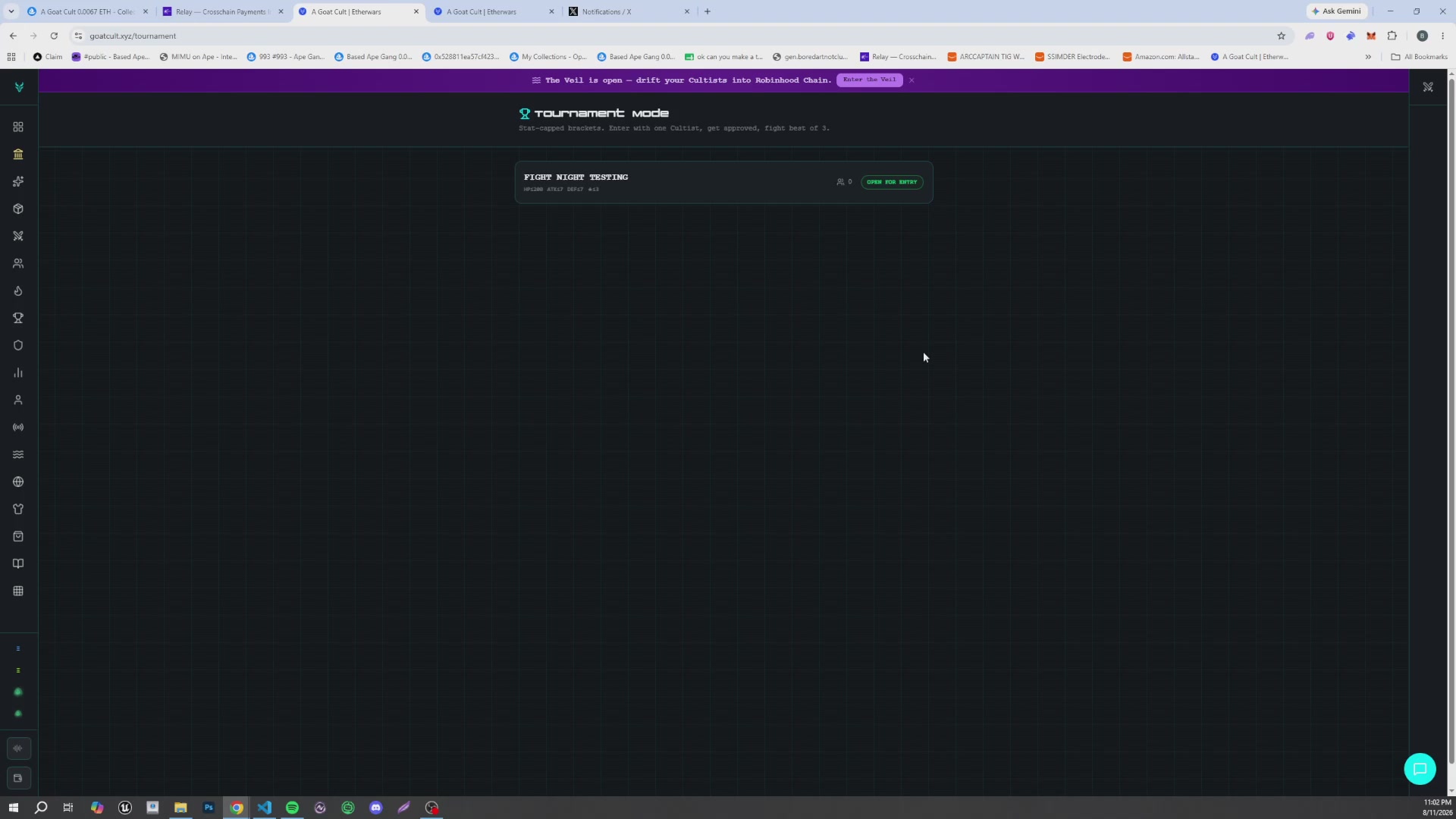Switch to the fourth A Goat Cult tab
The width and height of the screenshot is (1456, 819).
click(x=494, y=11)
